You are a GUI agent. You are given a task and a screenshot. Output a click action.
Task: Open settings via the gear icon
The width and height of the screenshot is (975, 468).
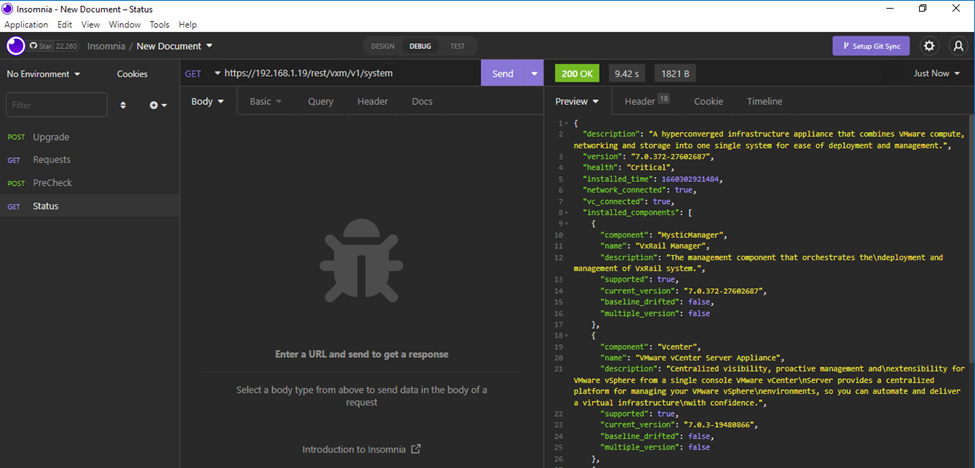click(x=929, y=46)
